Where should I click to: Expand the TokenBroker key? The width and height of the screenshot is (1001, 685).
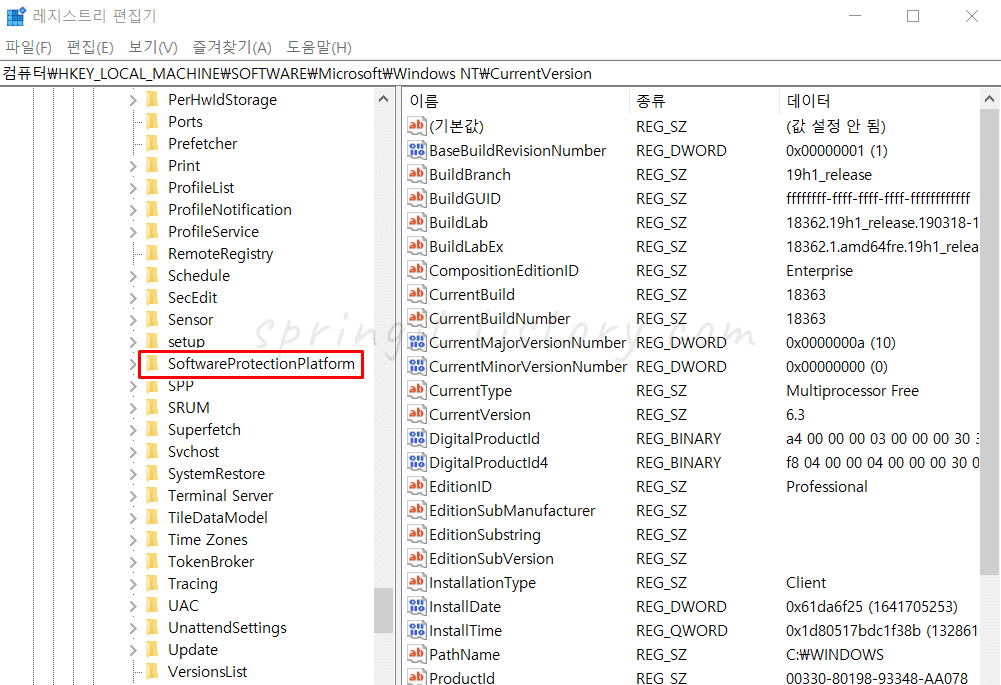click(x=133, y=562)
